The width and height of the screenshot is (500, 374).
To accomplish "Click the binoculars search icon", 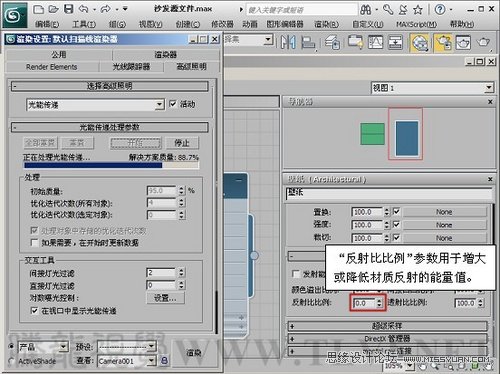I will click(366, 10).
